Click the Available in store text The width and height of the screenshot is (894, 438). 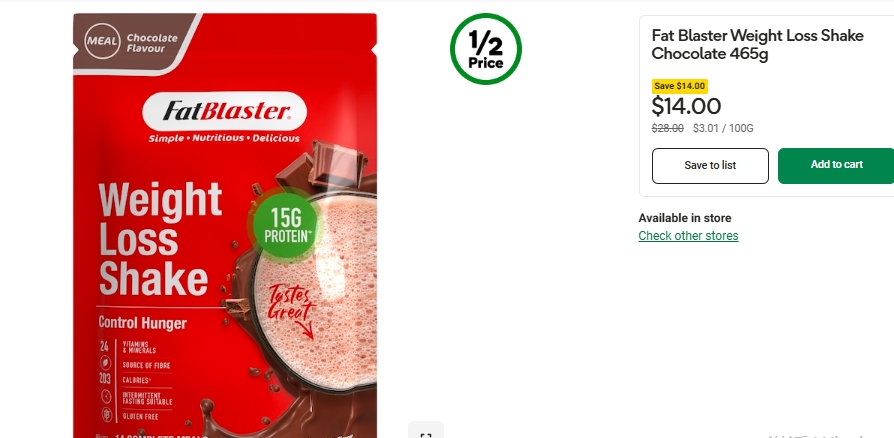pyautogui.click(x=685, y=218)
